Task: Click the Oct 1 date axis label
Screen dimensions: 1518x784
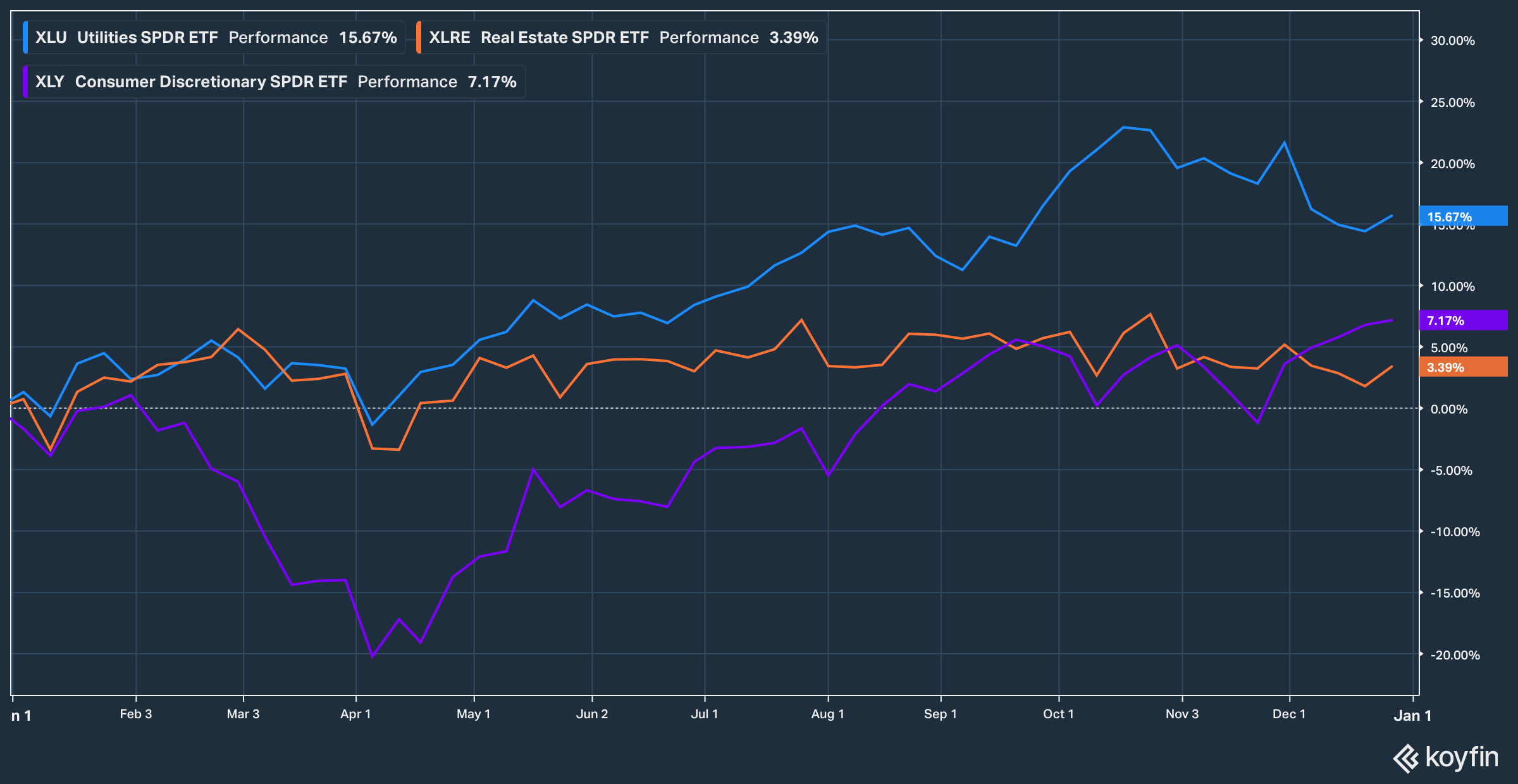Action: click(x=1058, y=714)
